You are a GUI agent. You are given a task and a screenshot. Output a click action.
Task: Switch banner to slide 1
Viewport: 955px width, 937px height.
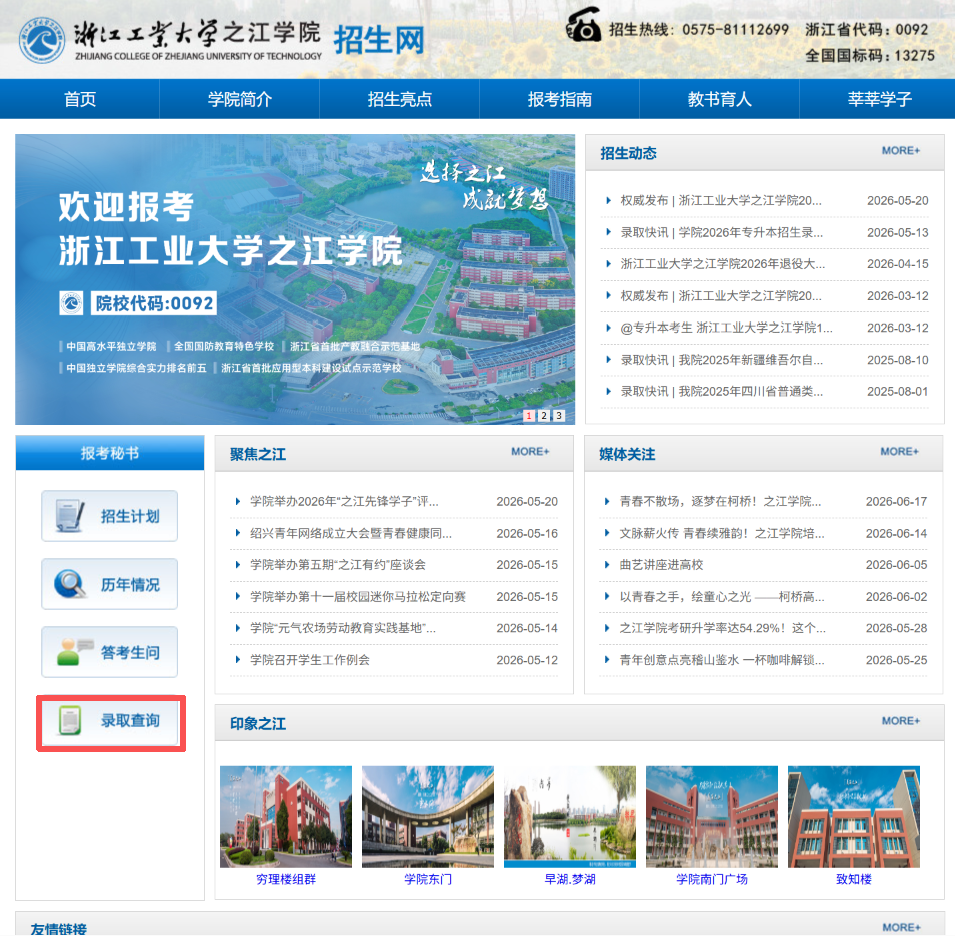coord(529,415)
